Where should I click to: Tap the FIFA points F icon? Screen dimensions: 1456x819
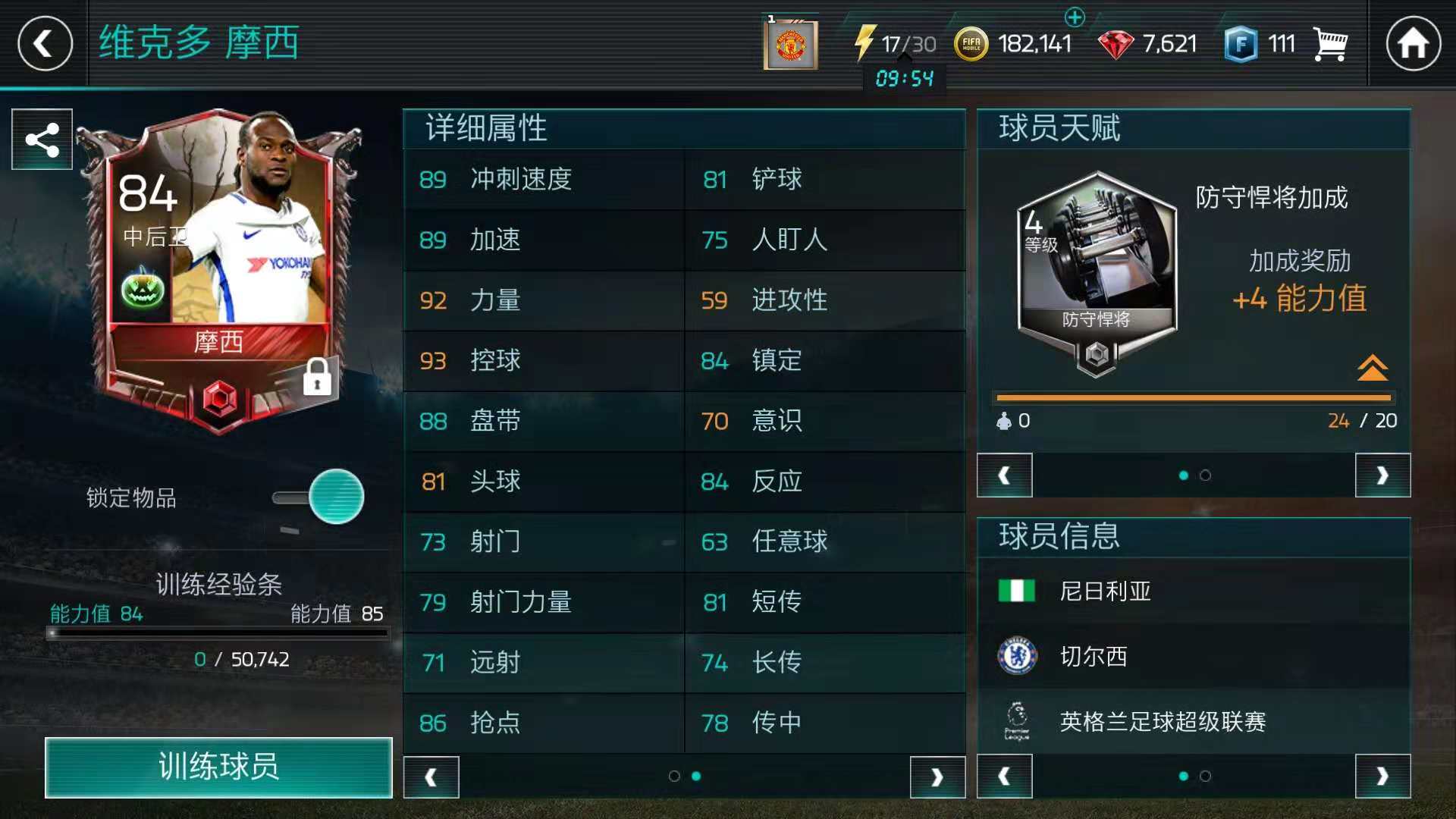[x=1241, y=44]
